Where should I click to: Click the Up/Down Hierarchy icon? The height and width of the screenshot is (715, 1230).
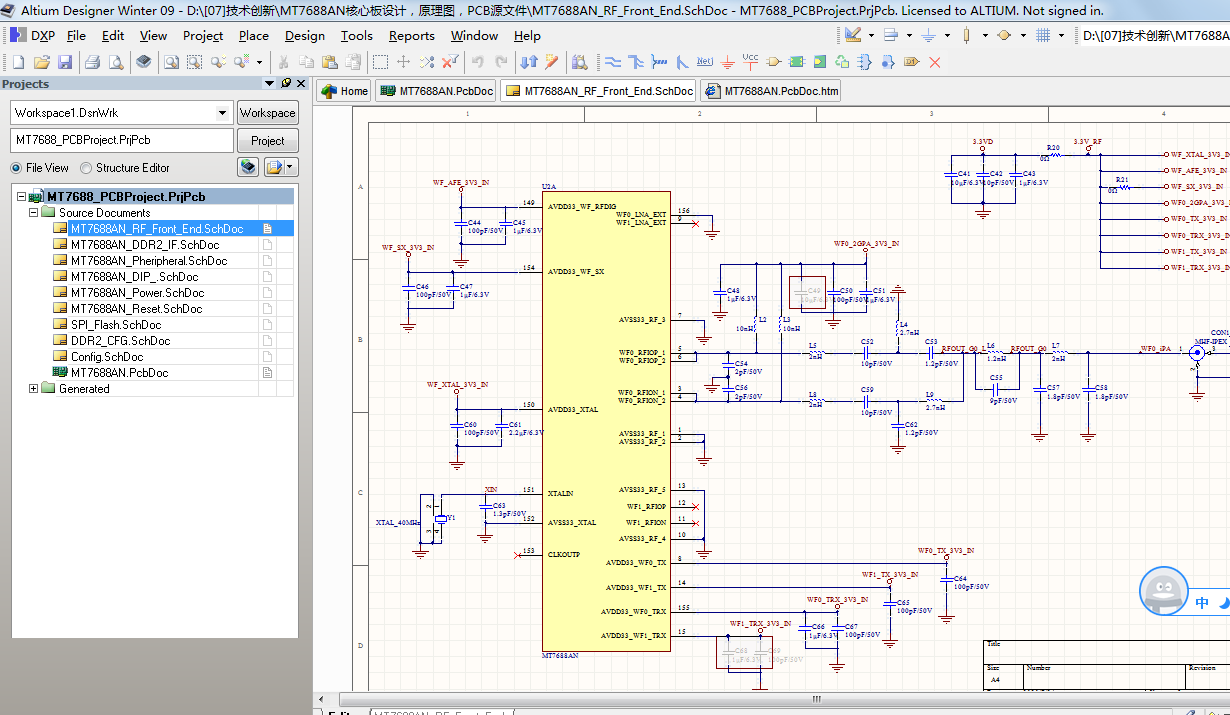(x=529, y=62)
